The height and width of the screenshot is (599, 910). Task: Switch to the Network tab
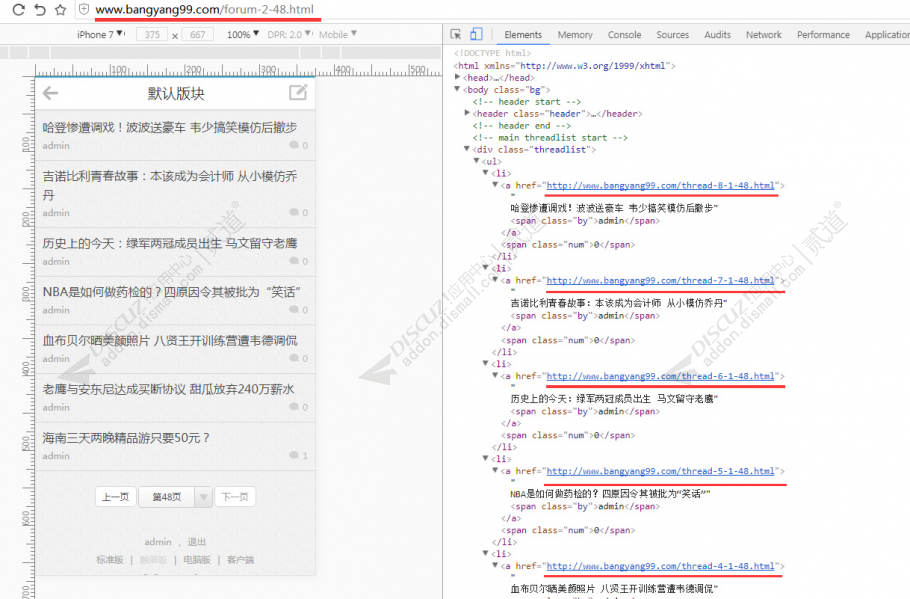(x=764, y=35)
